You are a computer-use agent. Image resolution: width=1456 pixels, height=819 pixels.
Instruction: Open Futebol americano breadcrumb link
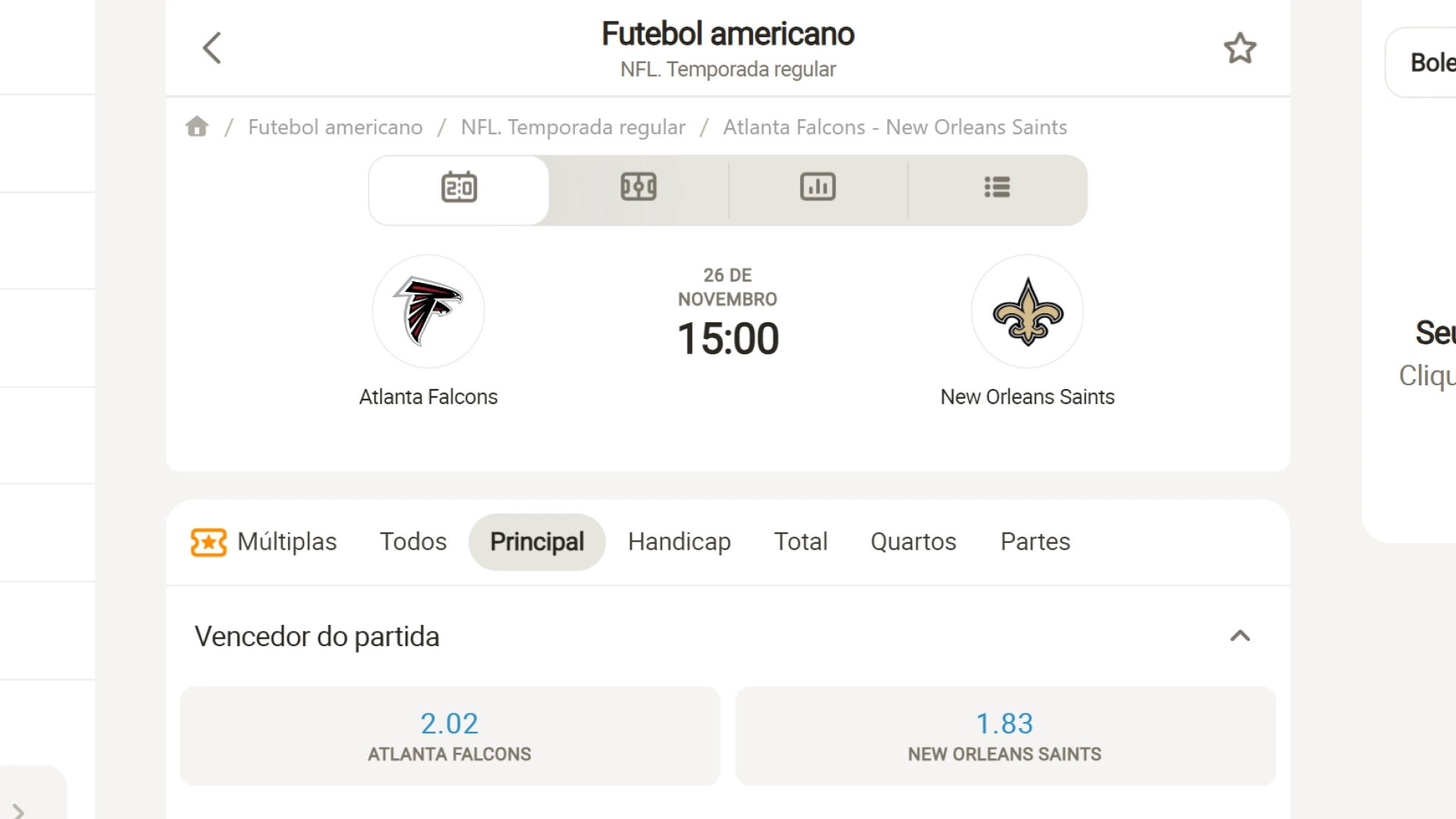335,127
